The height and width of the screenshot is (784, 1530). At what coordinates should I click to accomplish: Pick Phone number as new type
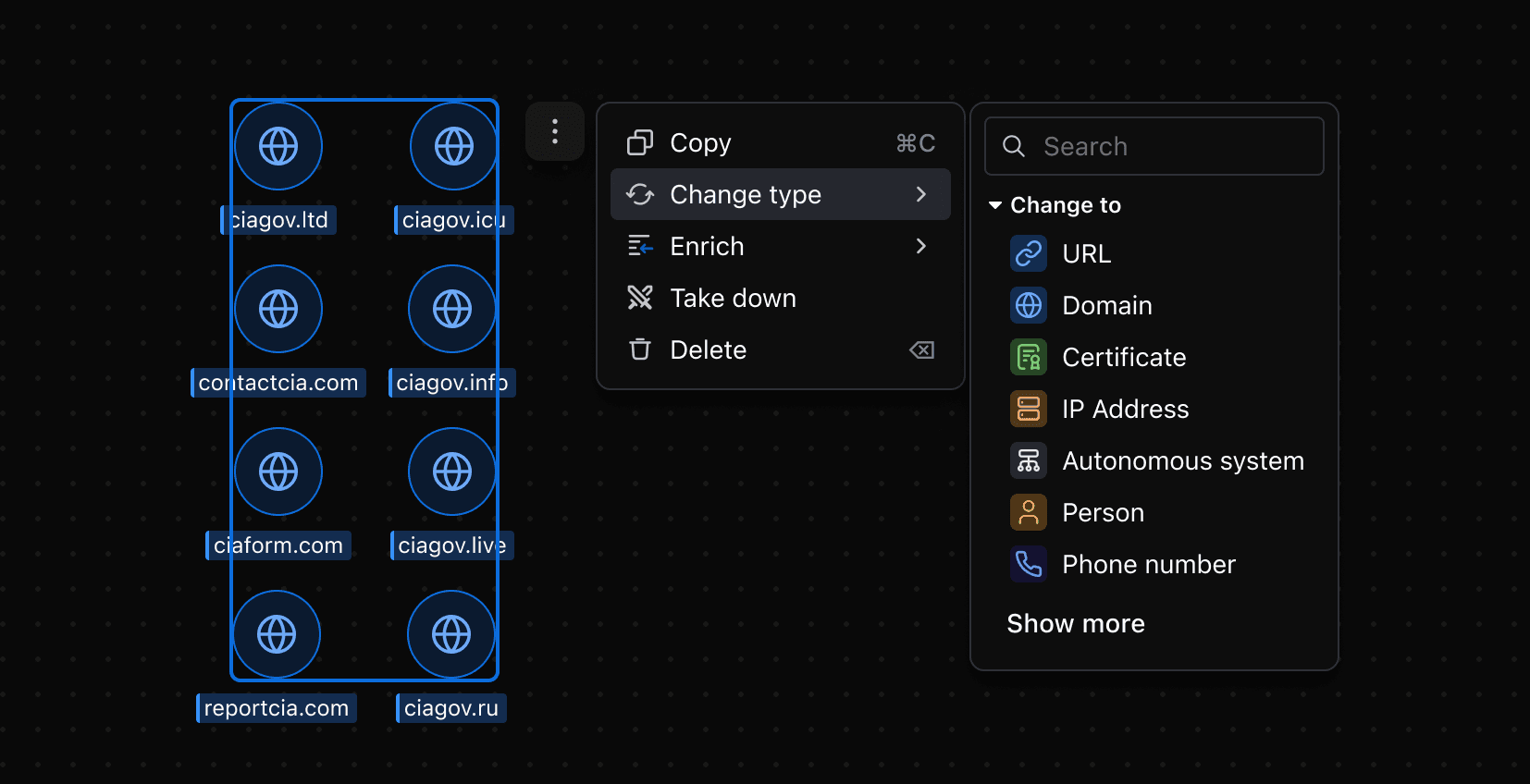click(1148, 564)
